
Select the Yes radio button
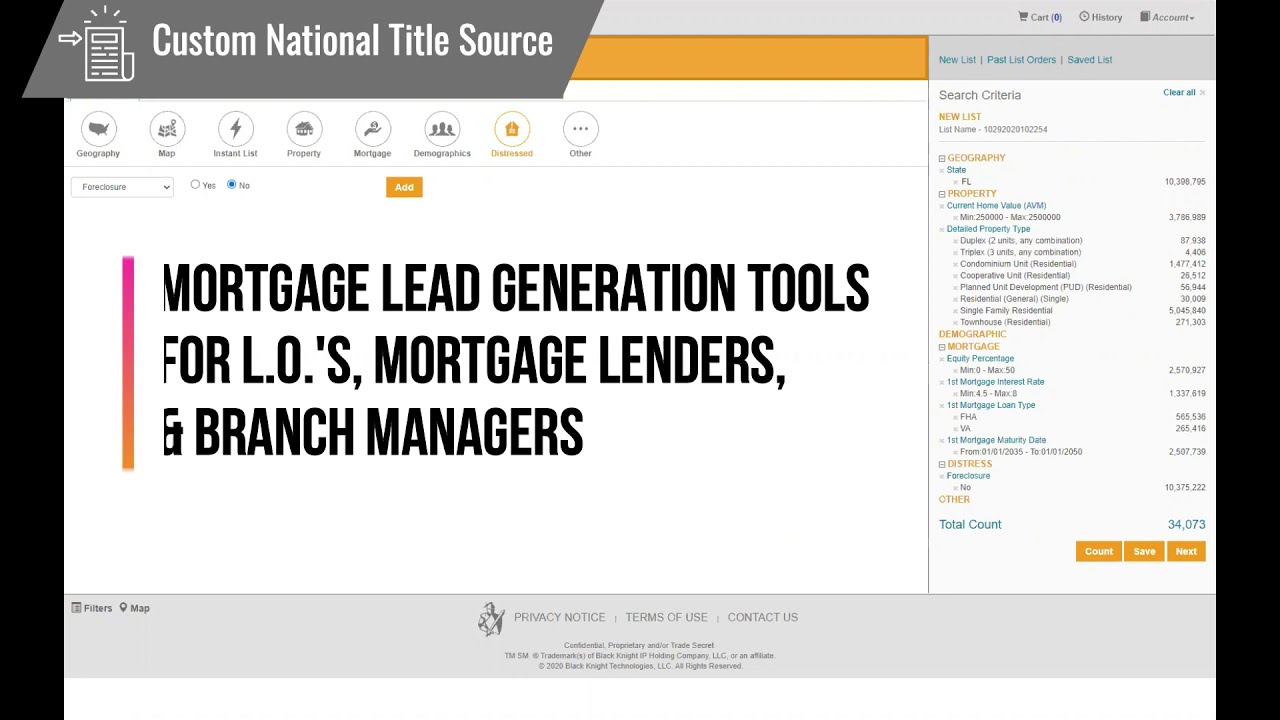pyautogui.click(x=195, y=184)
